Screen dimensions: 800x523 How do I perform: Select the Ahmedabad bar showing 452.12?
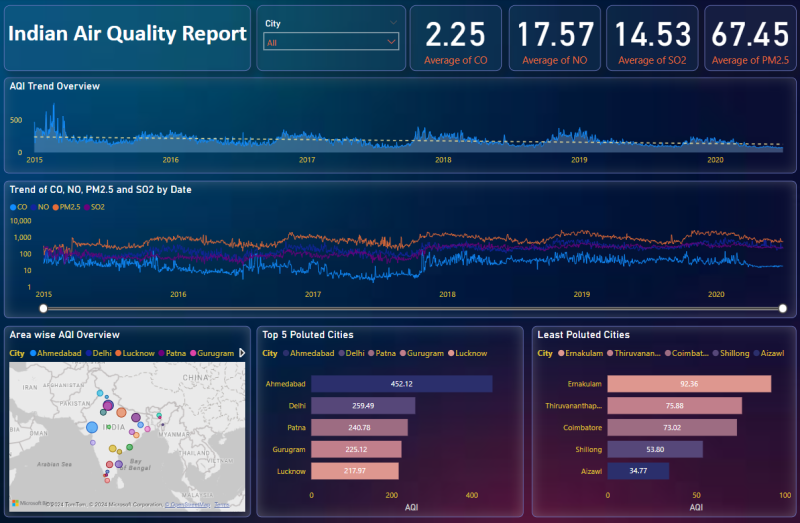(x=401, y=384)
